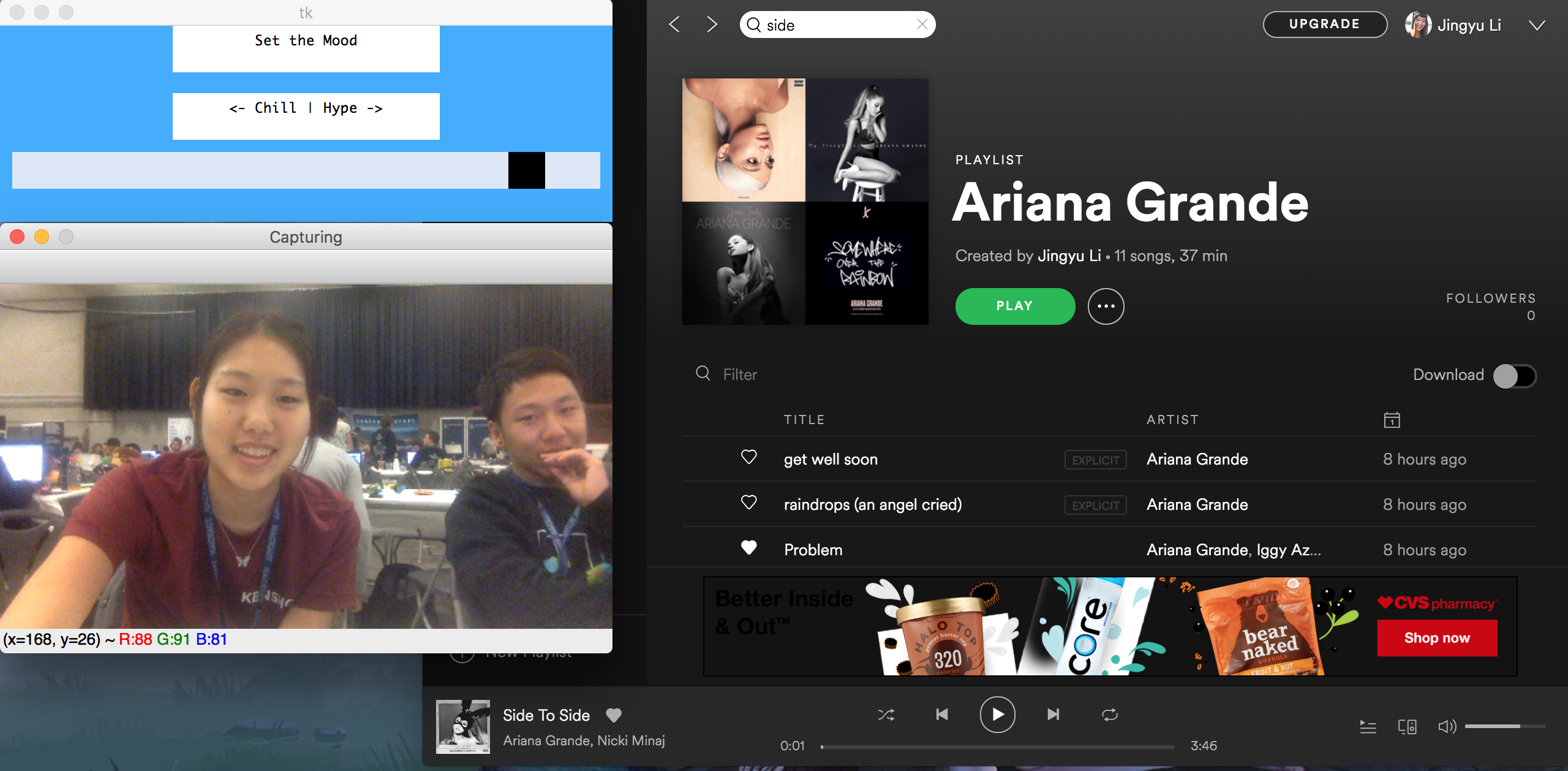Screen dimensions: 1568x771
Task: Click the green PLAY button
Action: (1014, 306)
